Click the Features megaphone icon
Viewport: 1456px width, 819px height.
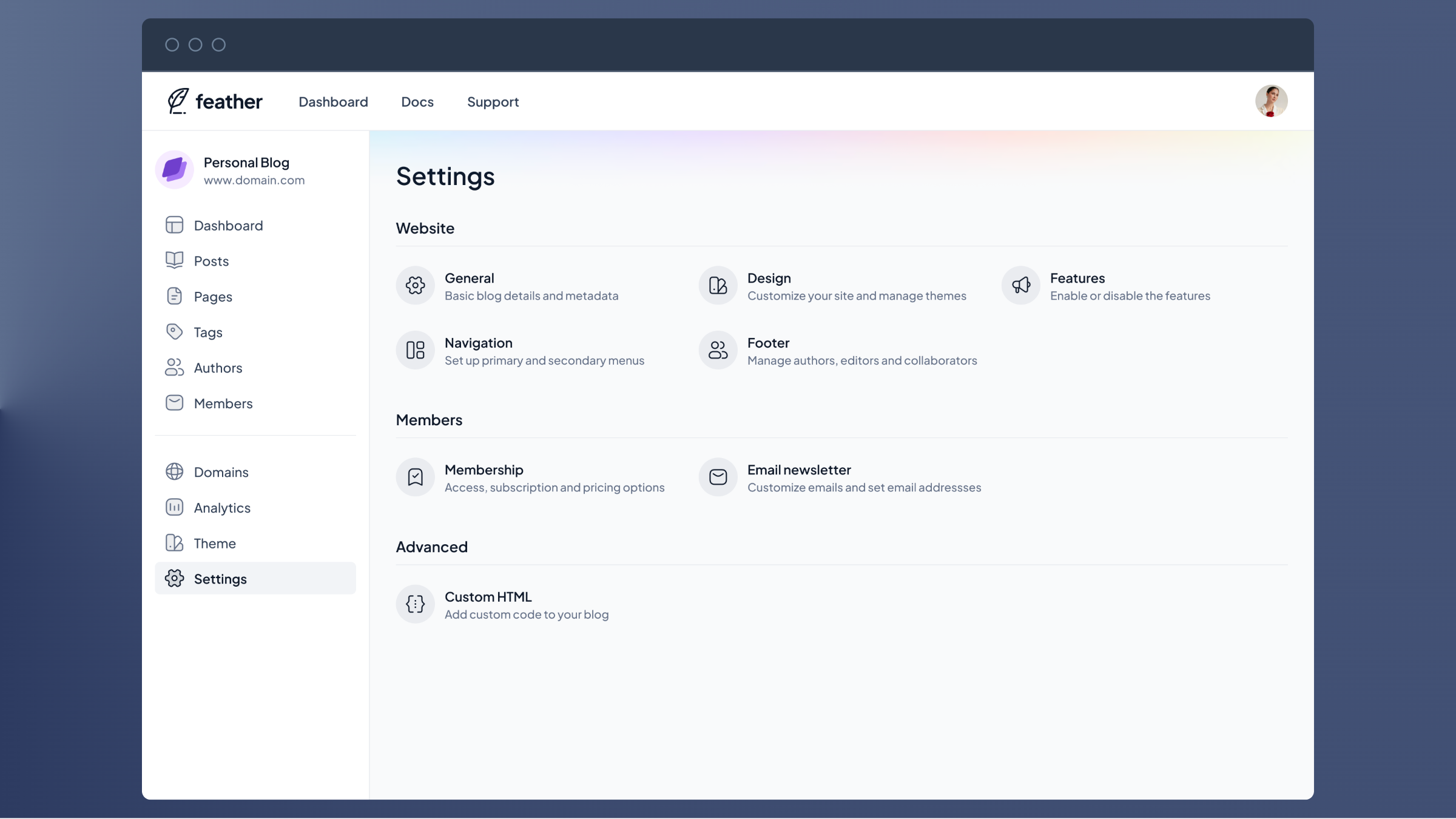click(1020, 285)
